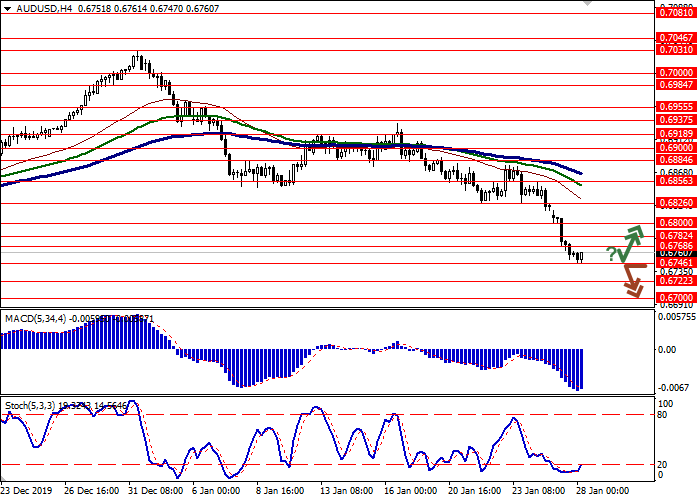Select the 0.70000 price level label
700x500 pixels.
click(x=676, y=73)
